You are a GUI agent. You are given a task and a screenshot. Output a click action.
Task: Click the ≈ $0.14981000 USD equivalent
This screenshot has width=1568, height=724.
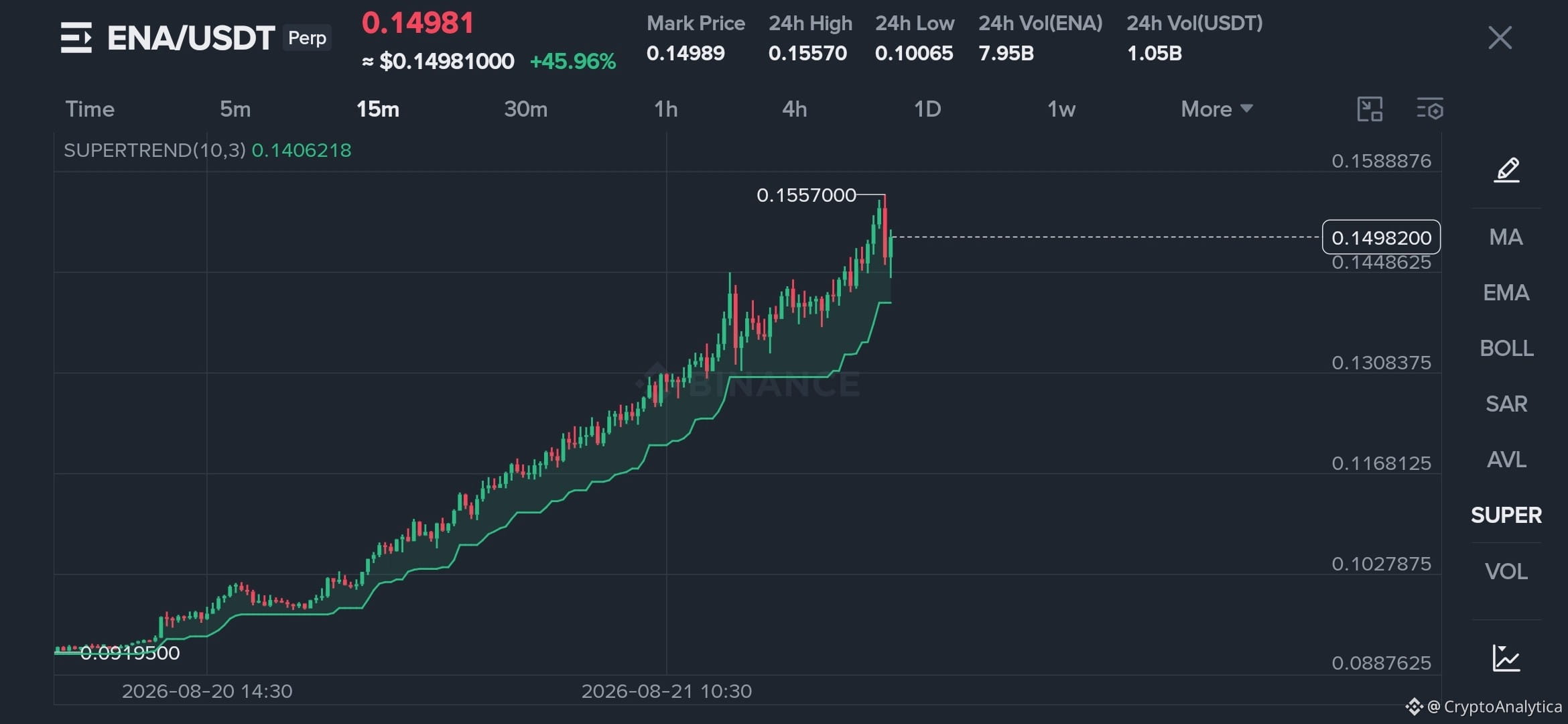pos(438,62)
